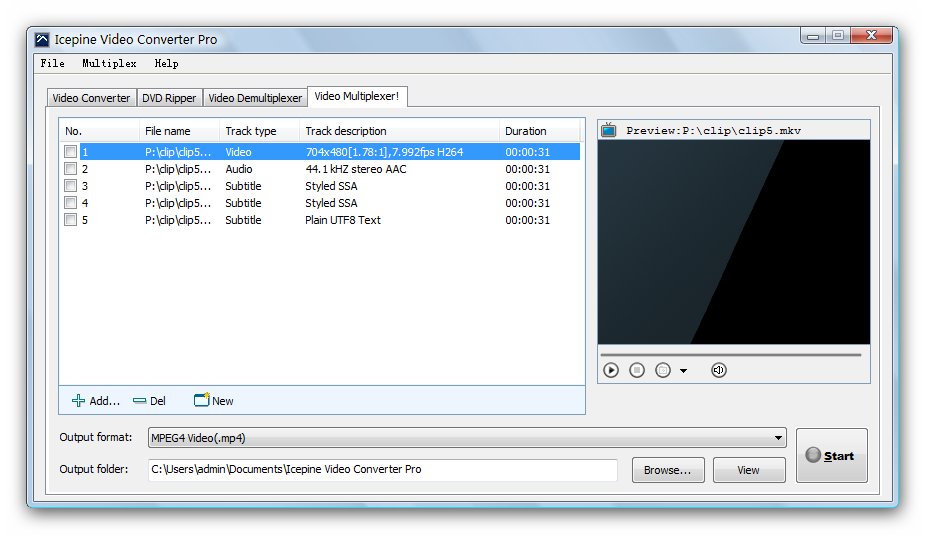Select the '704x480[1.78:1],7.992fps H264' row

pos(322,152)
